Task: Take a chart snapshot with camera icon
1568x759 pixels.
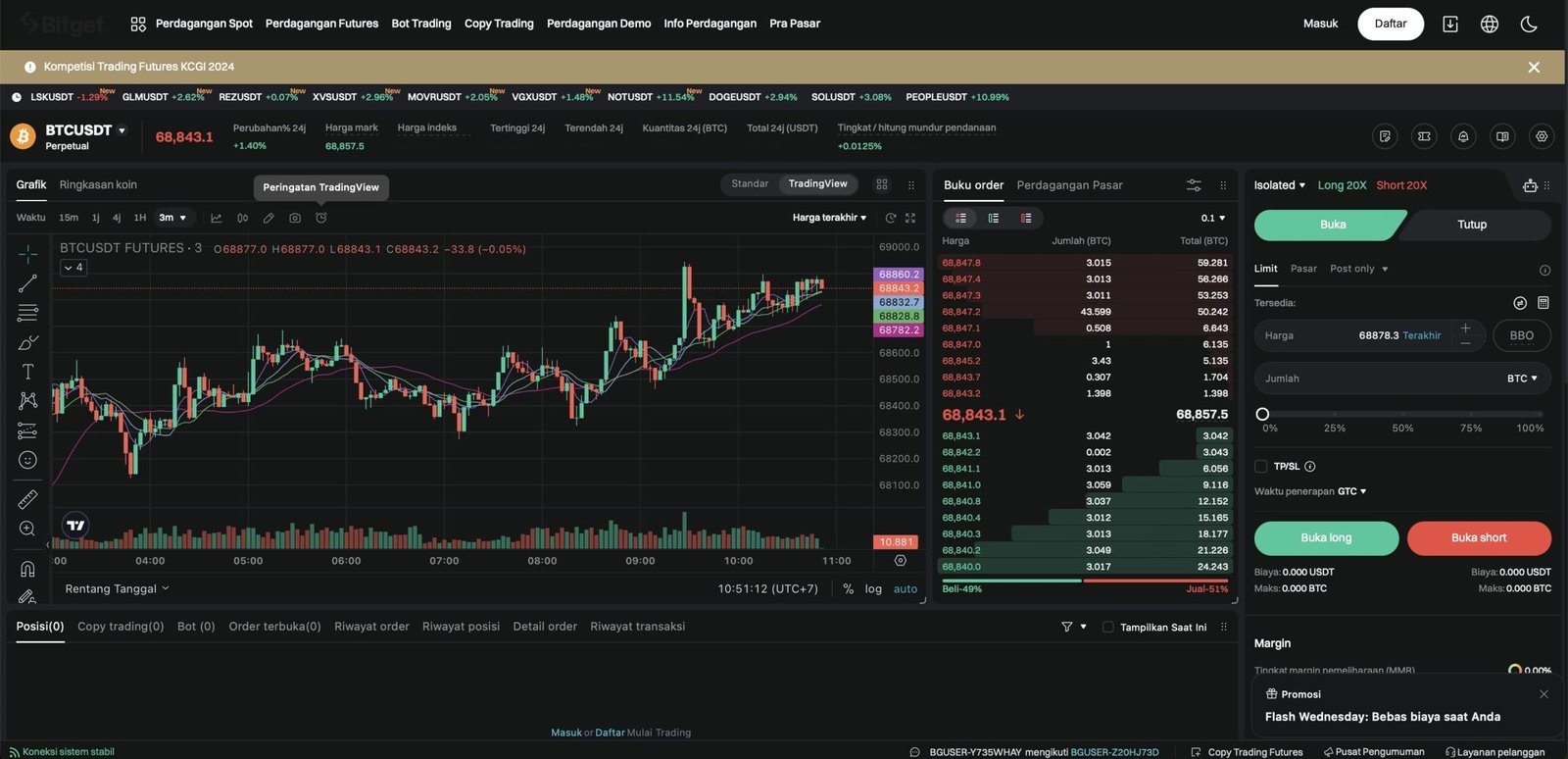Action: (x=295, y=218)
